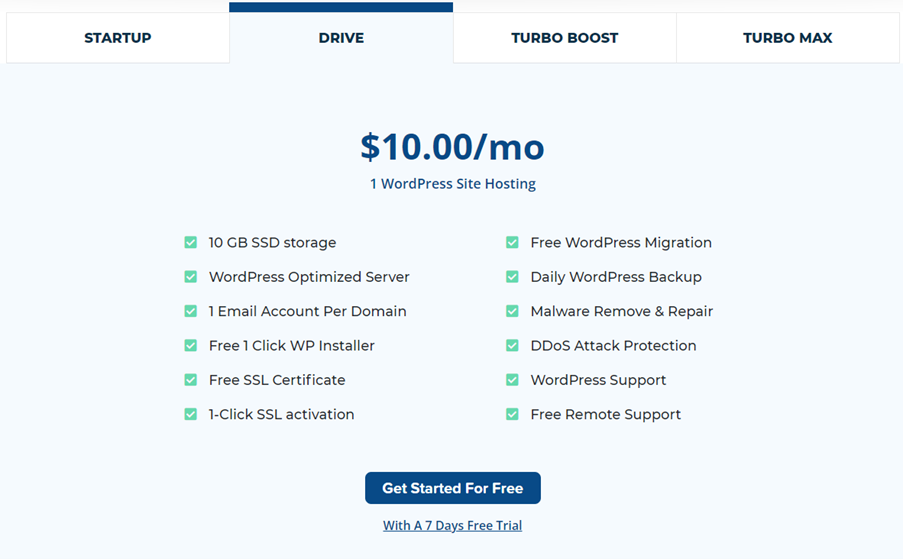
Task: Click the 1-Click SSL activation text
Action: tap(281, 415)
